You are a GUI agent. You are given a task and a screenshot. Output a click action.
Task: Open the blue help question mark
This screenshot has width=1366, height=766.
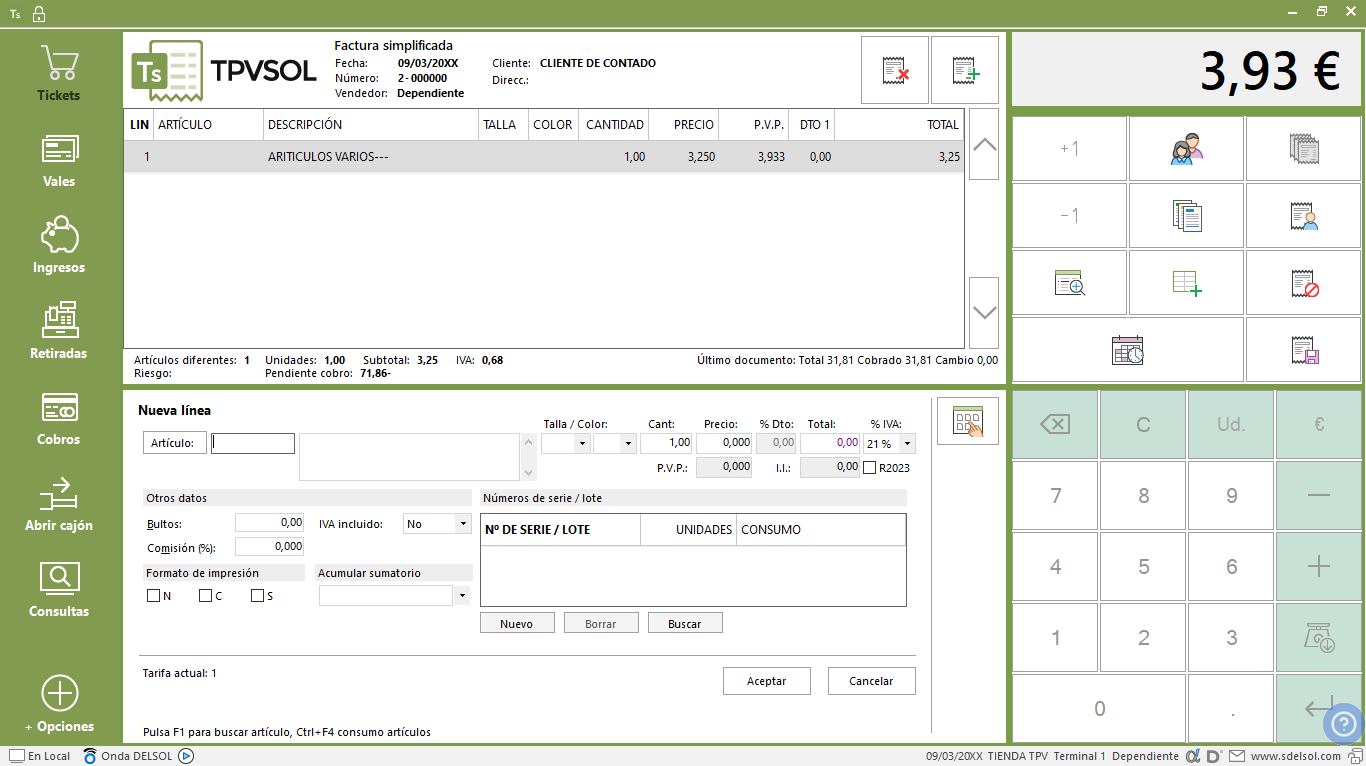point(1343,724)
